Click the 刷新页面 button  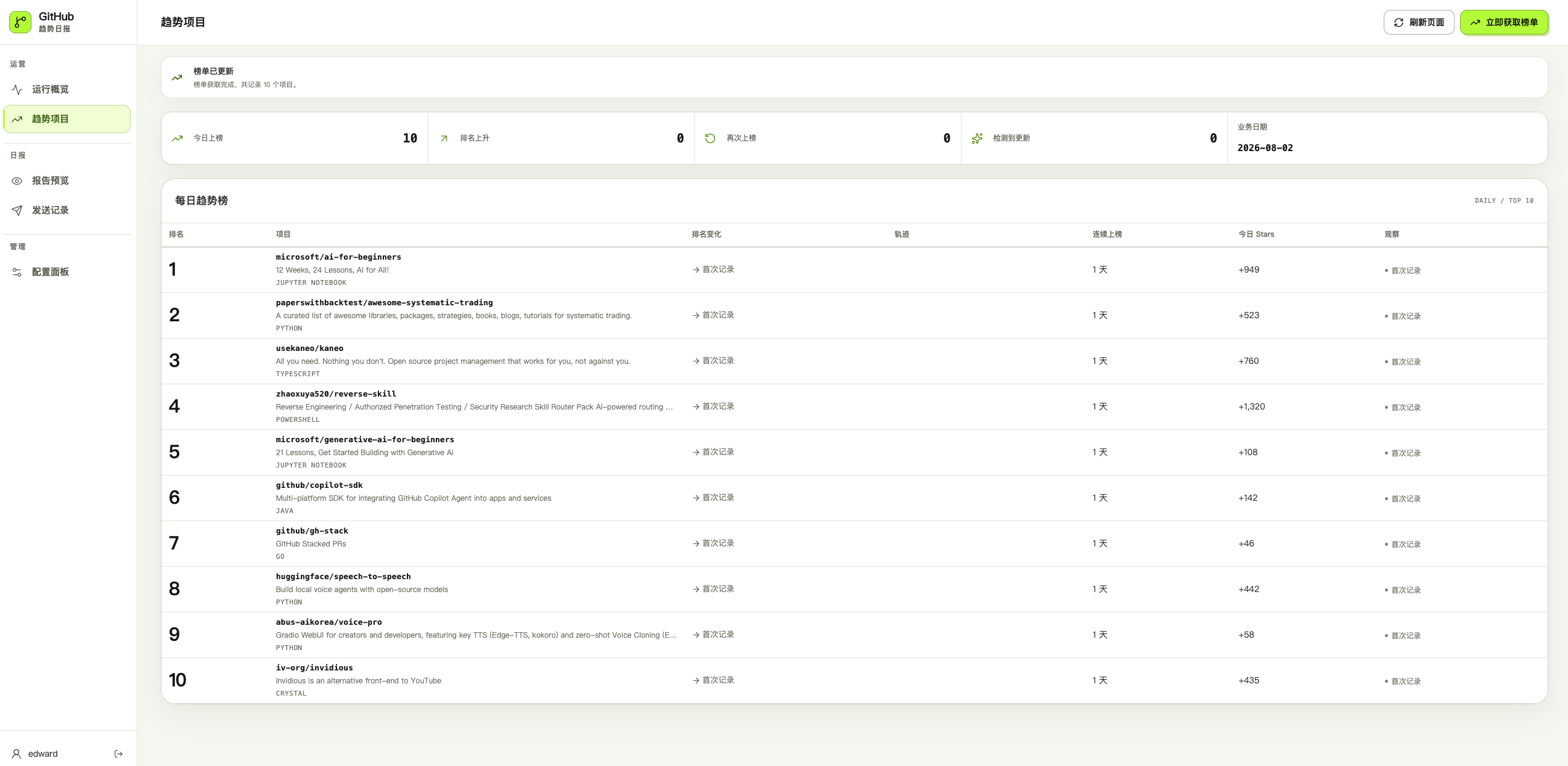click(1419, 22)
